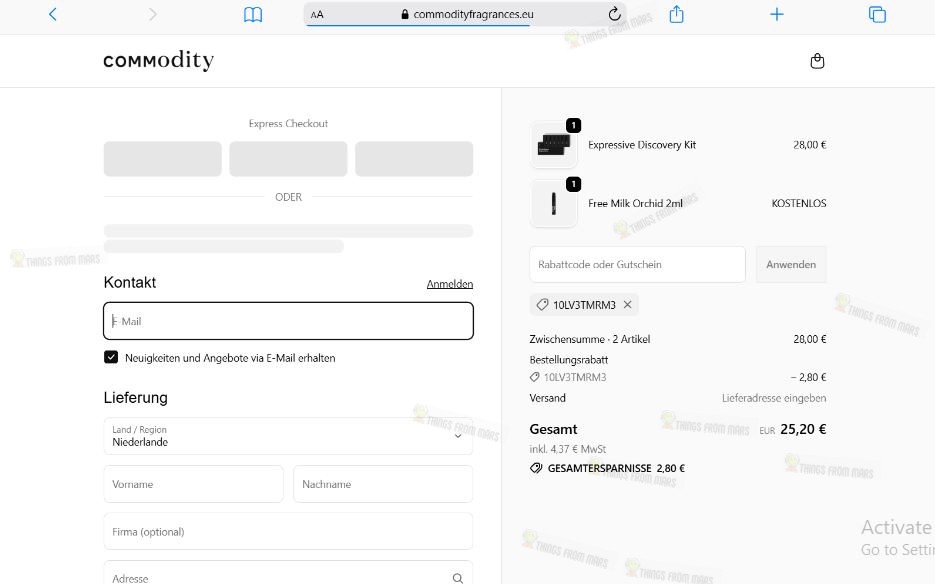The image size is (935, 584).
Task: Remove discount code 10LV3TMRM3 with the X
Action: click(x=627, y=304)
